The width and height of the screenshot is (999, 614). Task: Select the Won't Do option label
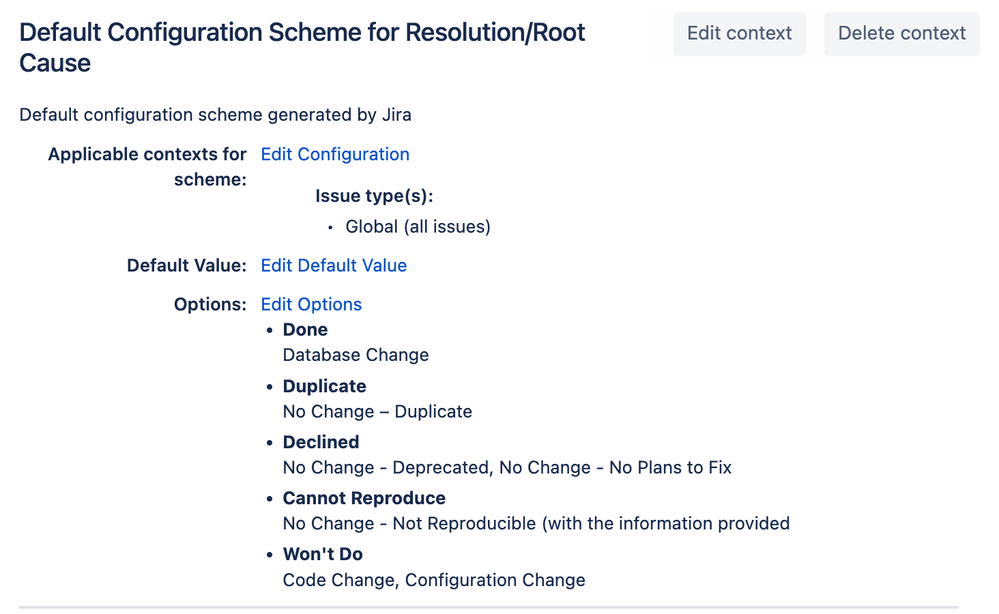(x=322, y=554)
